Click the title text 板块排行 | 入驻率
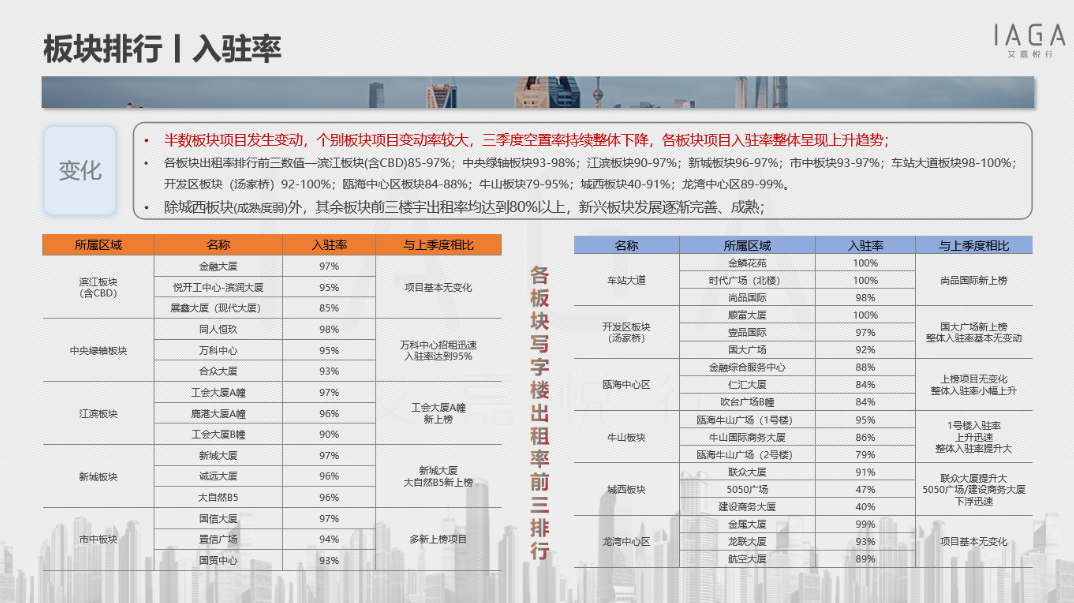 162,49
